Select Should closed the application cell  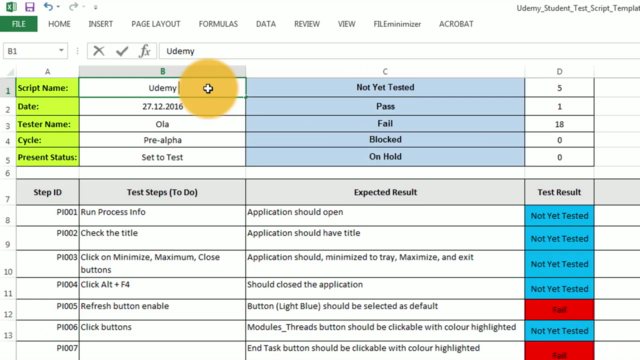385,289
